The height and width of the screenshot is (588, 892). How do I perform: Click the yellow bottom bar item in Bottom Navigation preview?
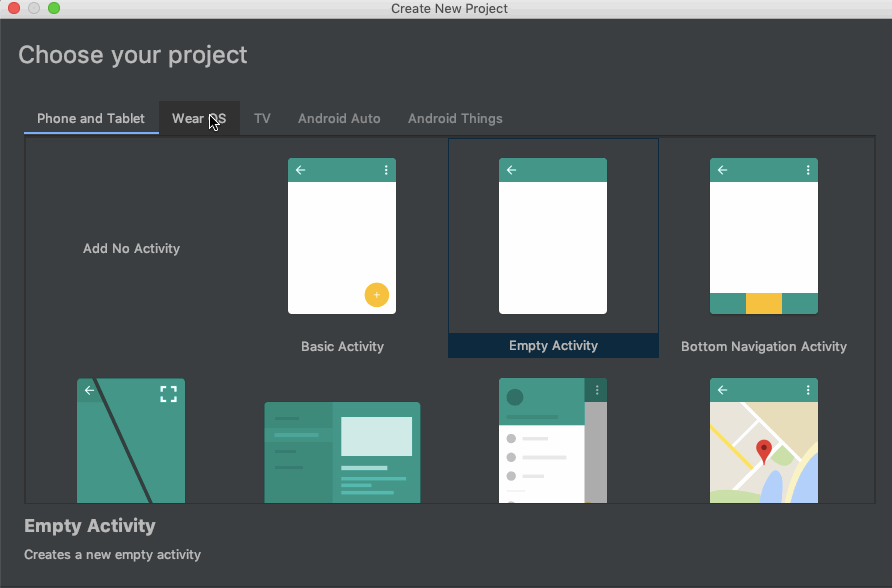[764, 304]
